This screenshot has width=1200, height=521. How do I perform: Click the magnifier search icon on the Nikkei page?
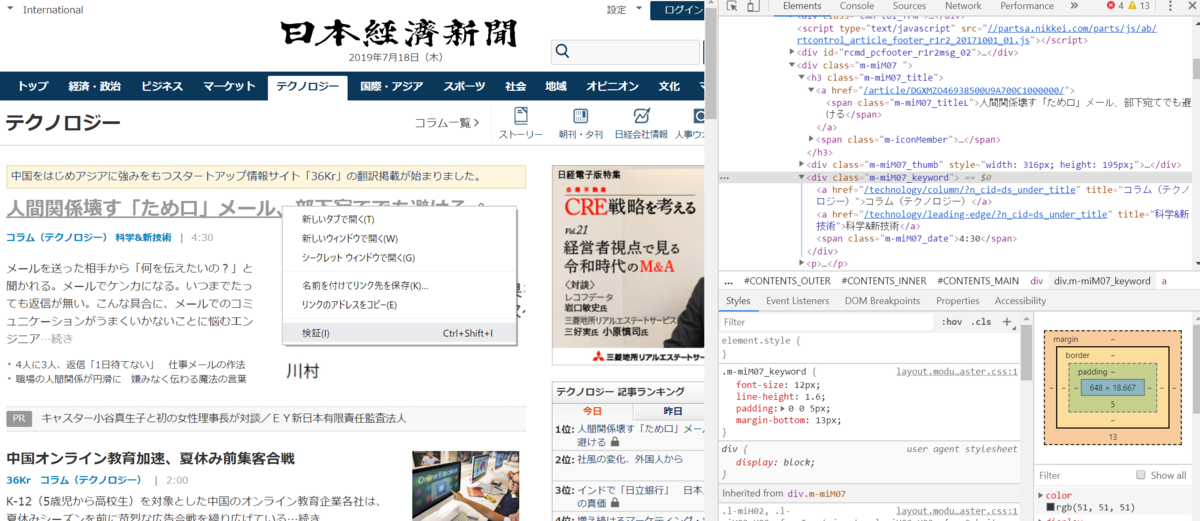coord(562,51)
